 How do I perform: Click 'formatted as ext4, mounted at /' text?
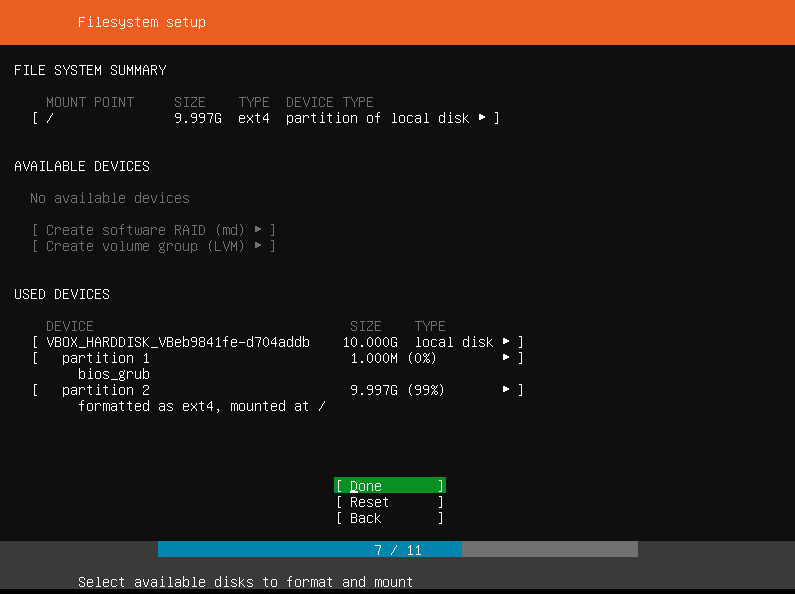click(x=201, y=406)
